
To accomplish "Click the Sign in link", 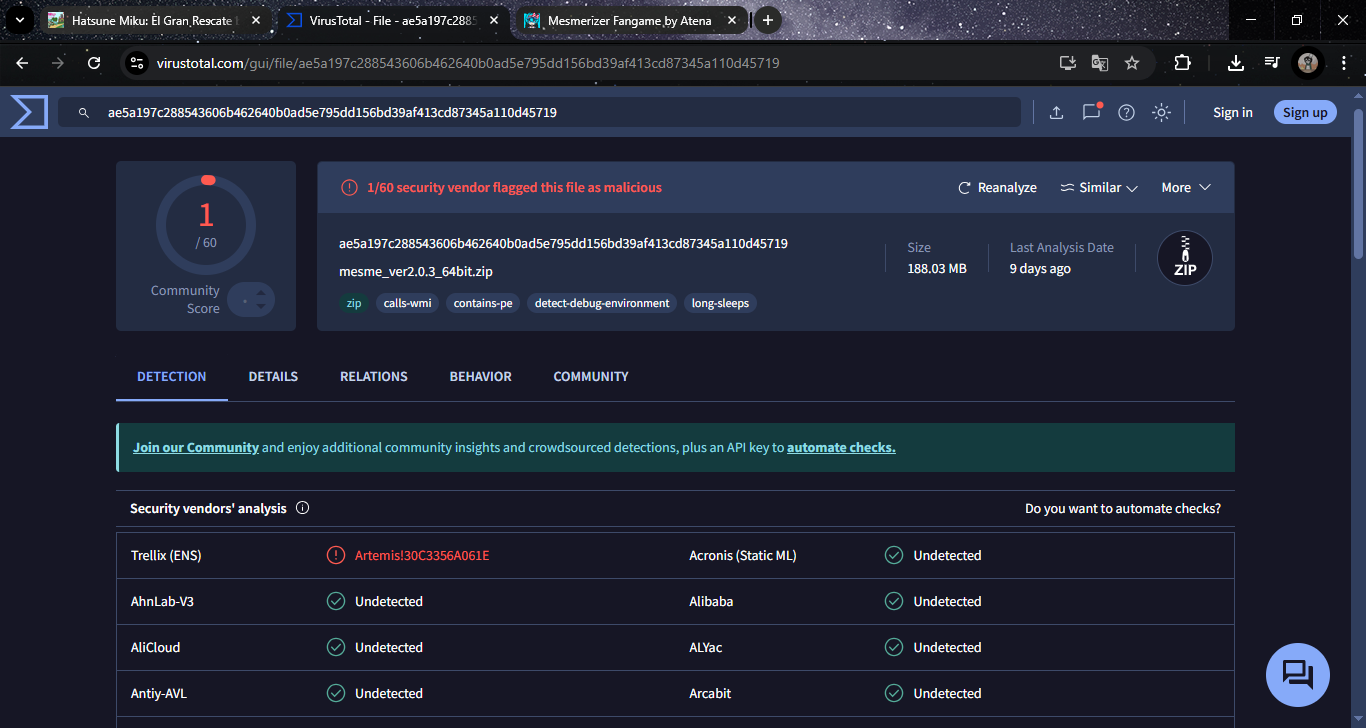I will click(x=1233, y=113).
